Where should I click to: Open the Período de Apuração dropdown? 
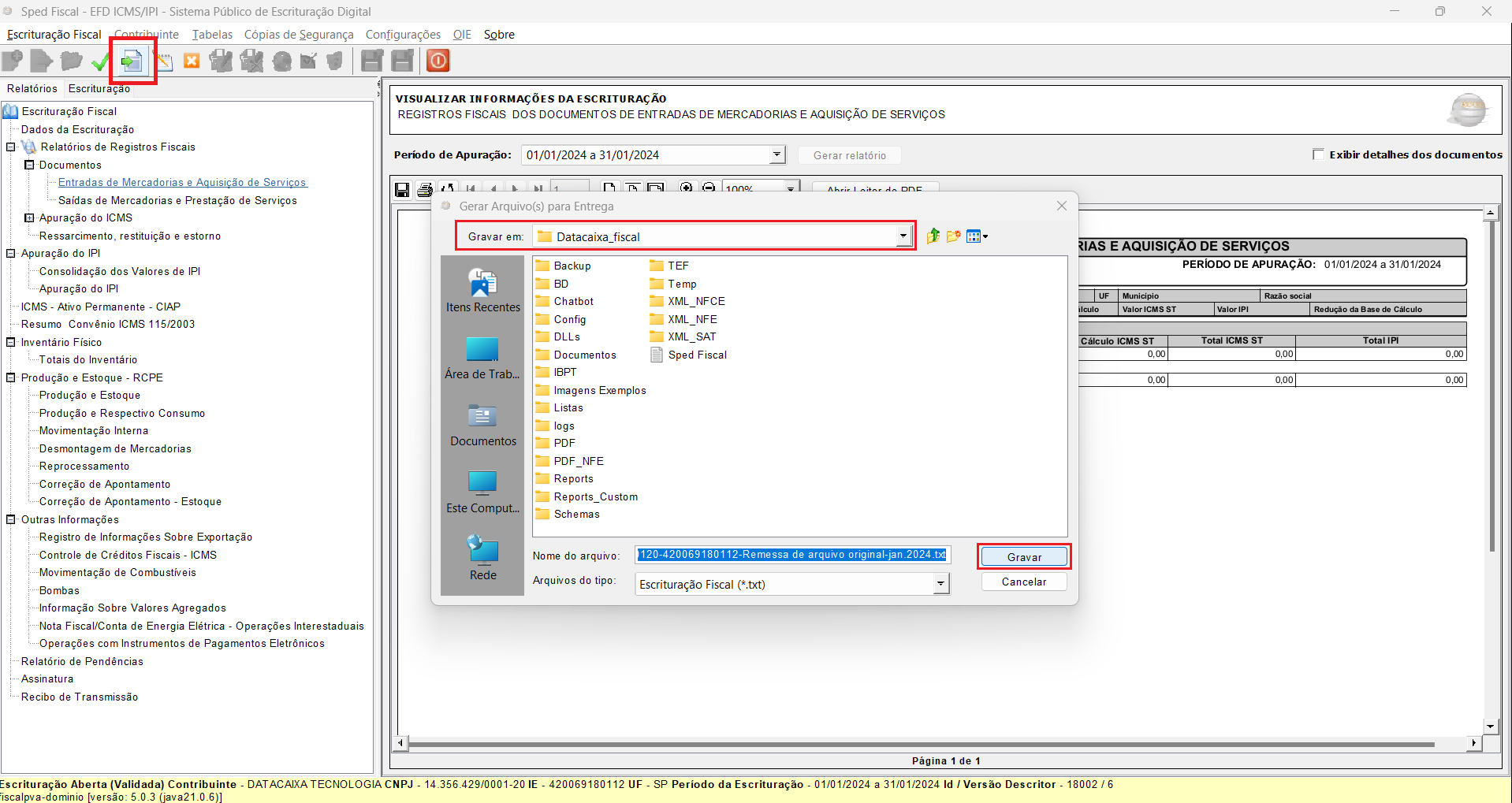click(776, 154)
